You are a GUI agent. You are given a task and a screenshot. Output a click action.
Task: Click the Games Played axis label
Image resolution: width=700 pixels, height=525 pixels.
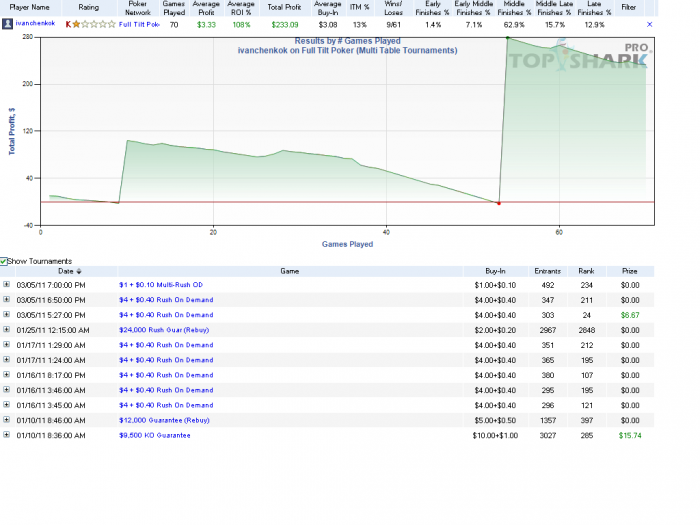(x=347, y=244)
